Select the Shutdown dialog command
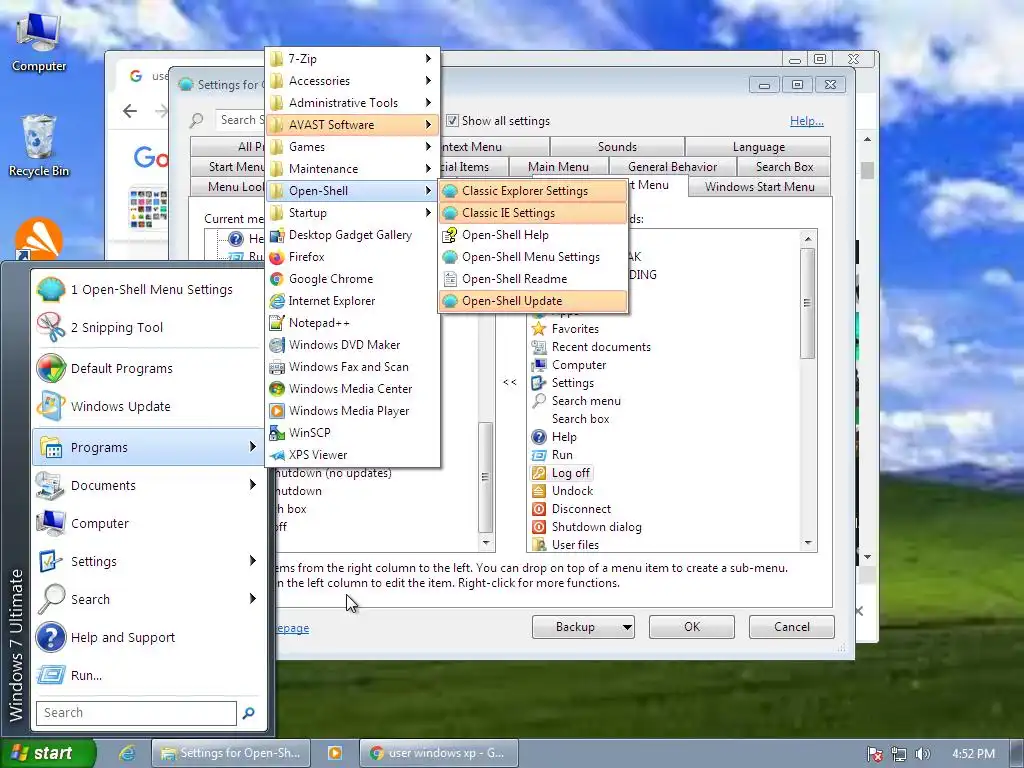Image resolution: width=1024 pixels, height=768 pixels. pyautogui.click(x=587, y=527)
